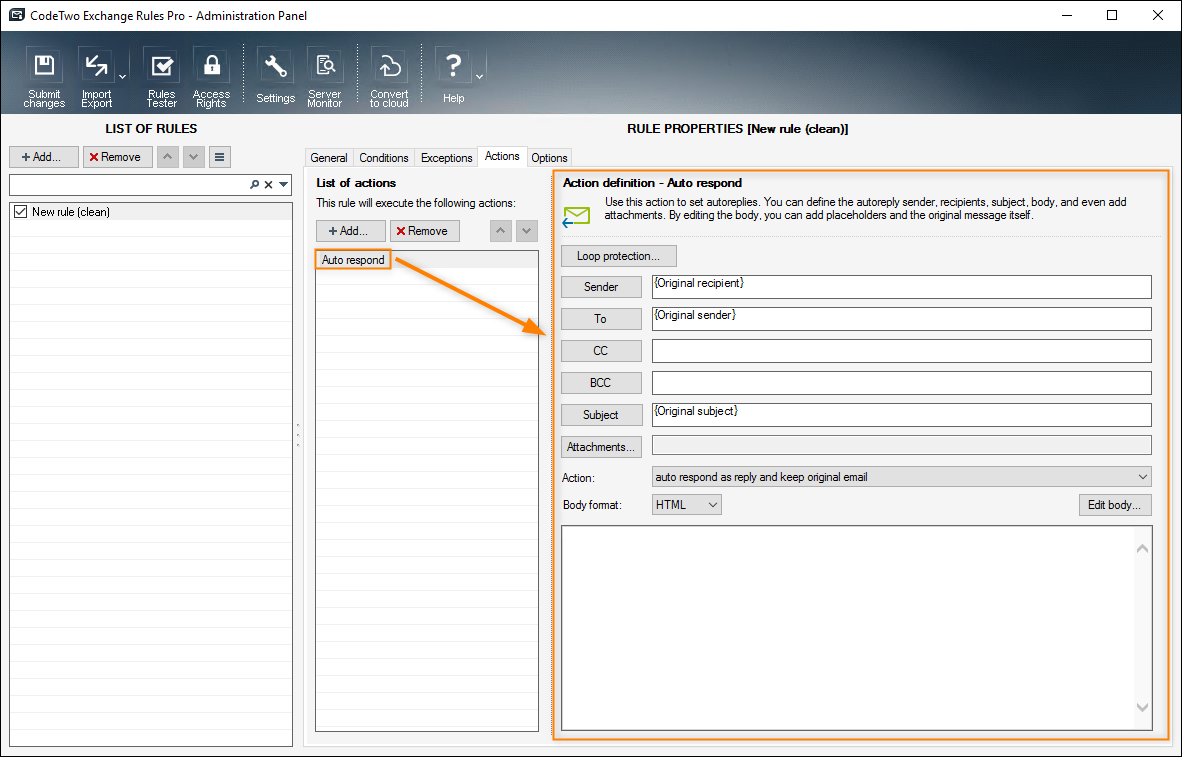Click Submit changes toolbar icon
This screenshot has height=757, width=1182.
[44, 77]
